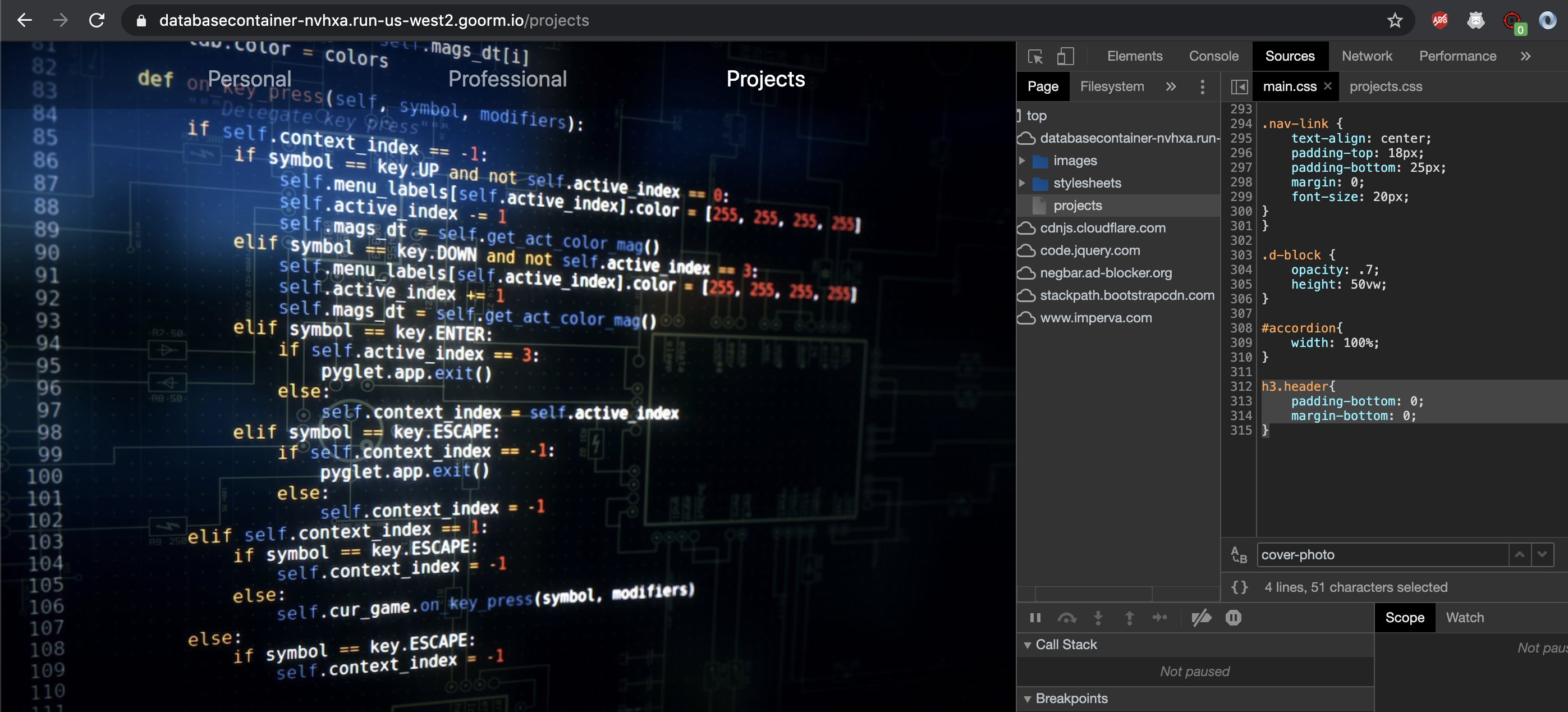The image size is (1568, 712).
Task: Open navigator three-dot options menu
Action: (x=1202, y=86)
